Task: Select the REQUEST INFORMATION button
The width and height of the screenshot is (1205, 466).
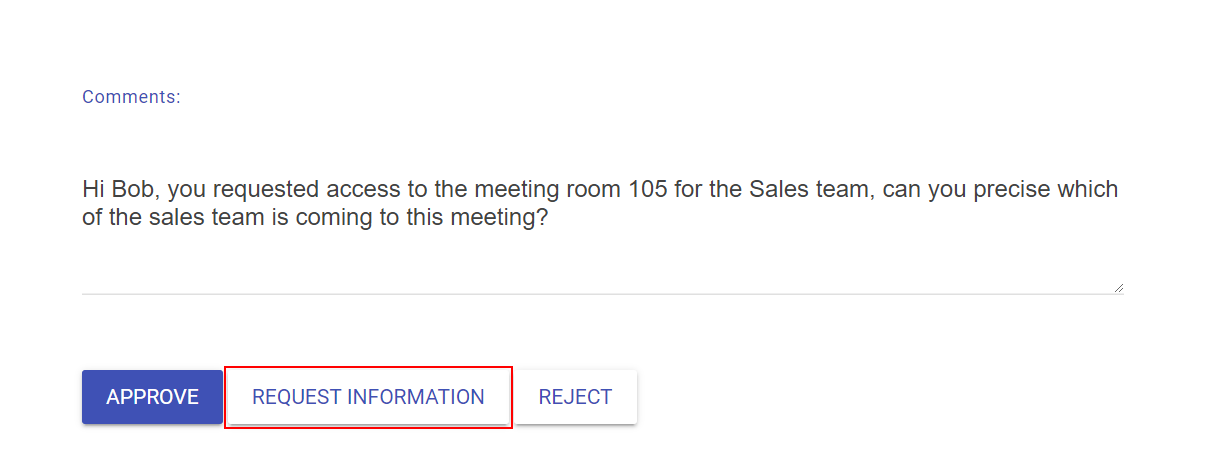Action: pyautogui.click(x=368, y=397)
